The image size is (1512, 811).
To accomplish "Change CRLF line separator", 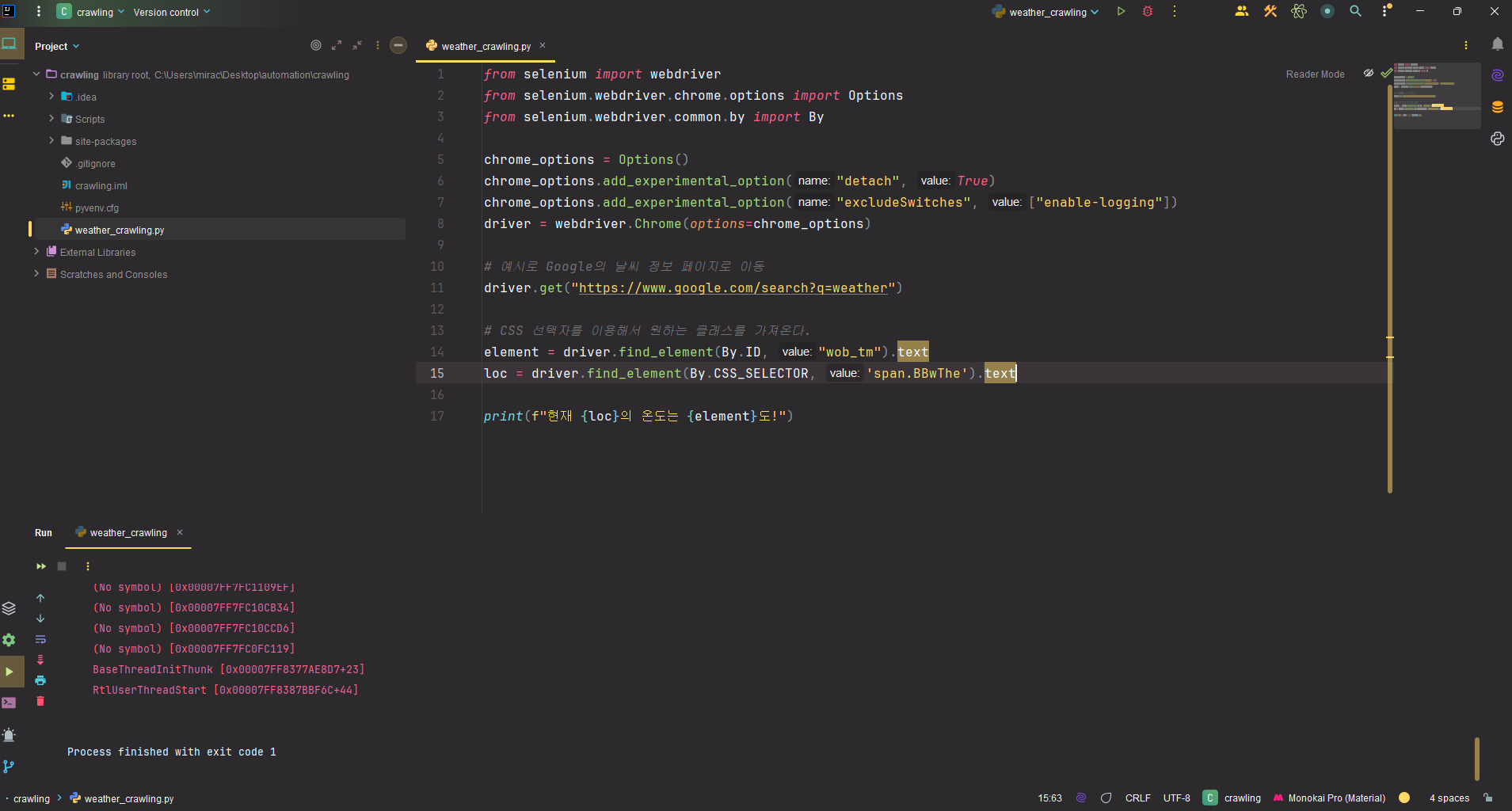I will (x=1137, y=798).
